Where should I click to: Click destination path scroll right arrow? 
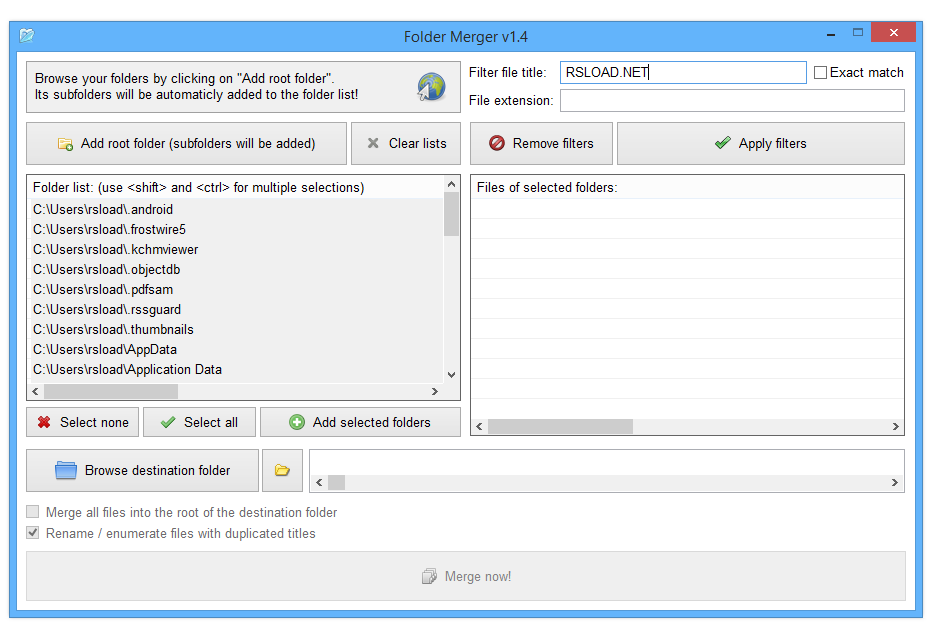pyautogui.click(x=895, y=482)
